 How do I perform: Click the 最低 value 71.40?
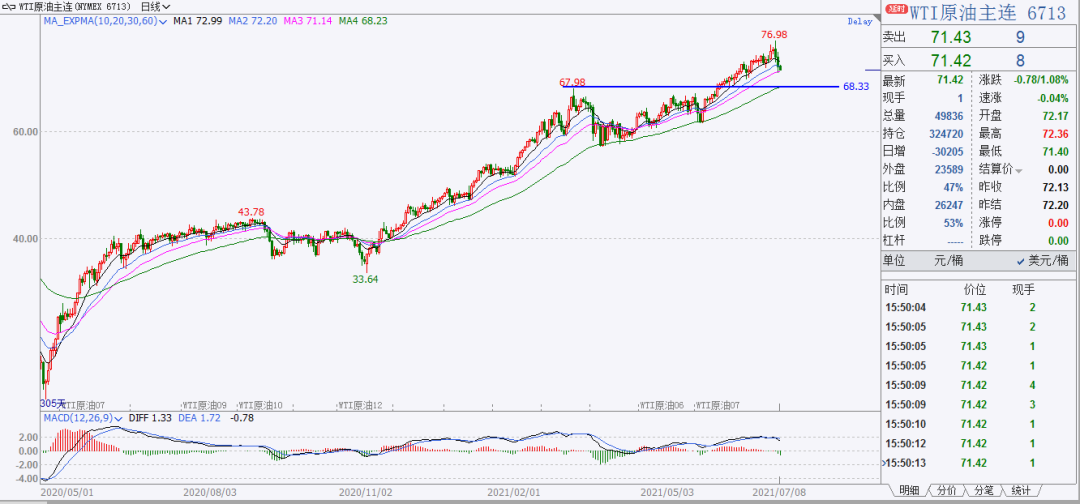point(1056,151)
